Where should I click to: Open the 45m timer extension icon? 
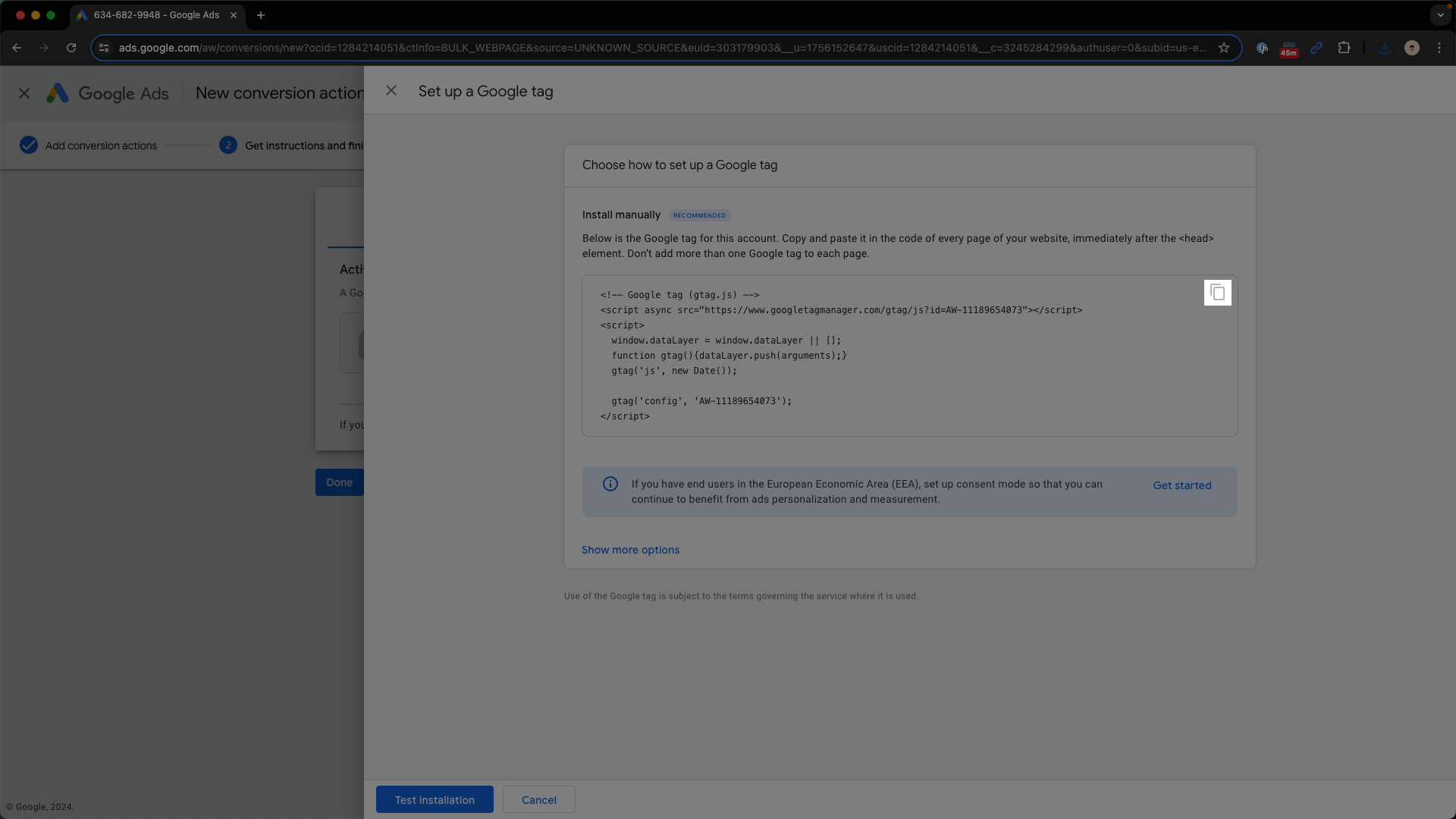click(1289, 49)
